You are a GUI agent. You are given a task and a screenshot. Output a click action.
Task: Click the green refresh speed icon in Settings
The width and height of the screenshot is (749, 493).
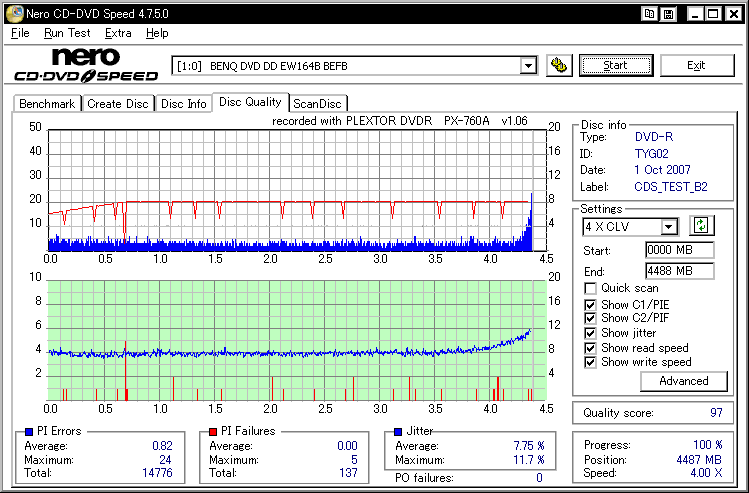click(x=701, y=225)
